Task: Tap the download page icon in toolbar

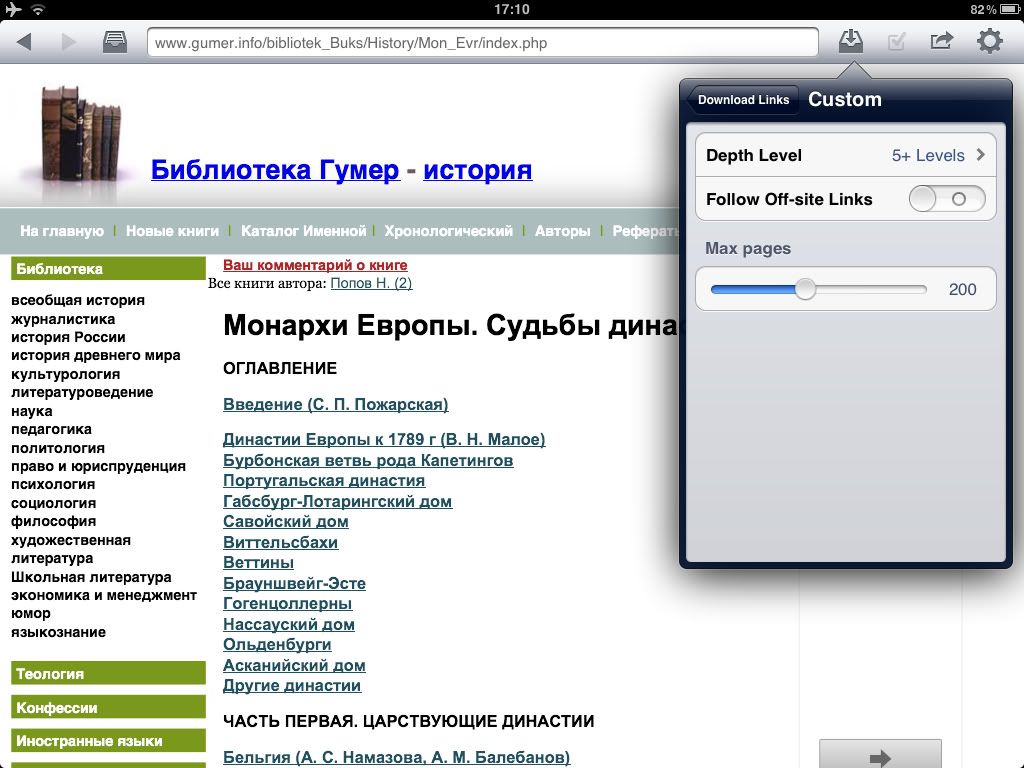Action: click(x=850, y=41)
